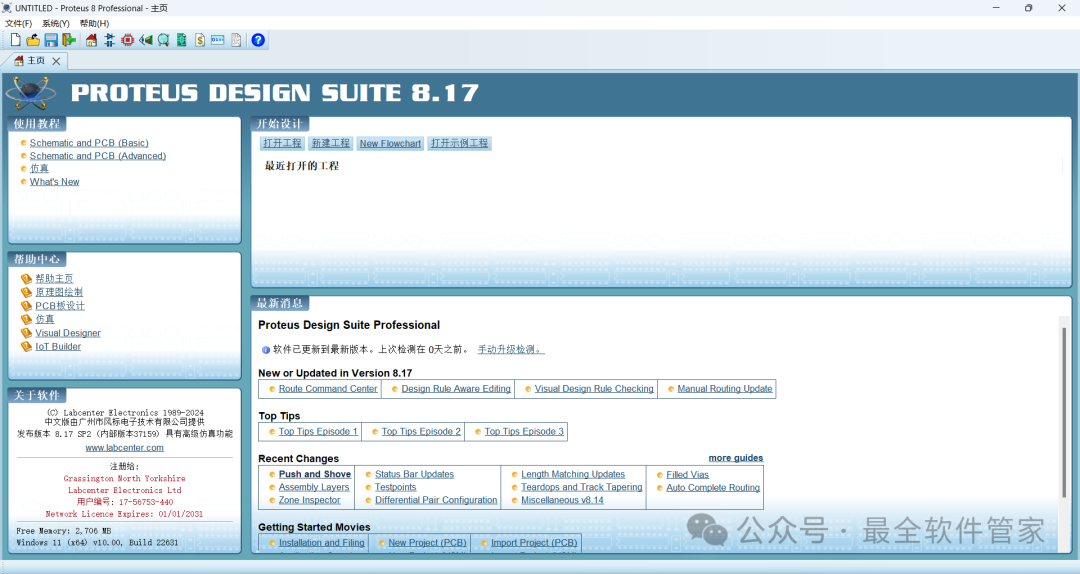Close the 主页 tab
The height and width of the screenshot is (574, 1080).
(x=57, y=61)
